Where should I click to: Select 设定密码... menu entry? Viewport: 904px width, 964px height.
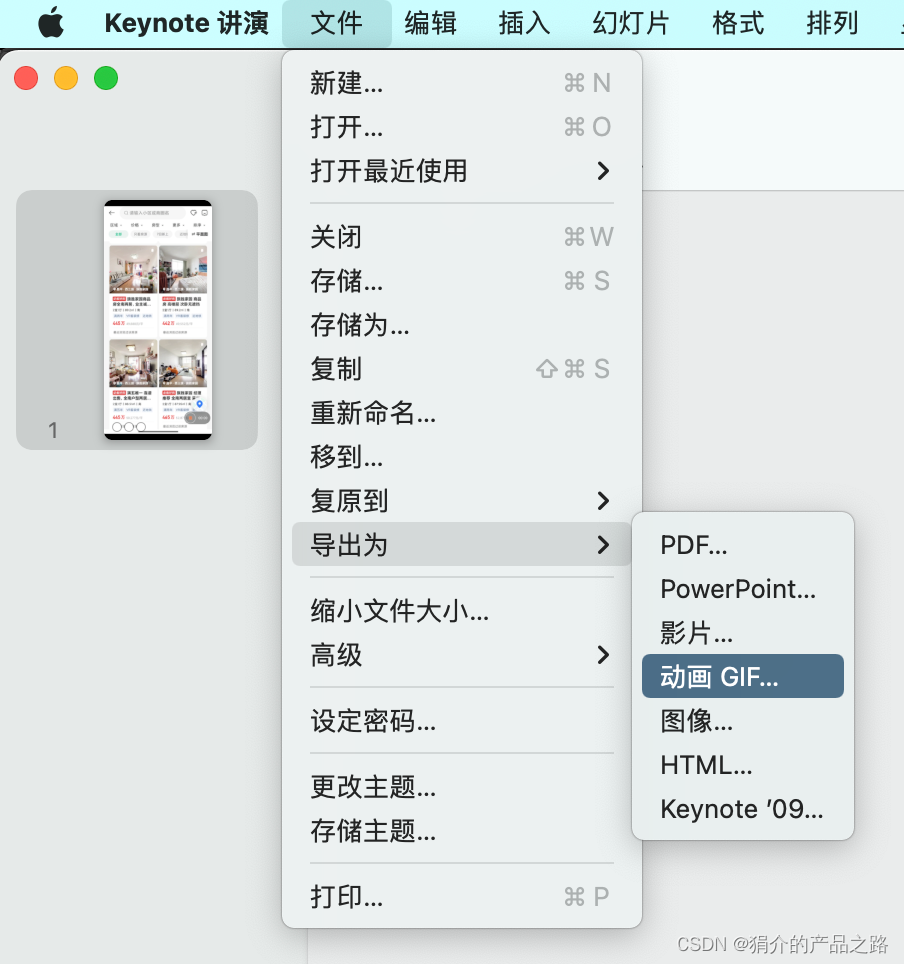click(462, 721)
